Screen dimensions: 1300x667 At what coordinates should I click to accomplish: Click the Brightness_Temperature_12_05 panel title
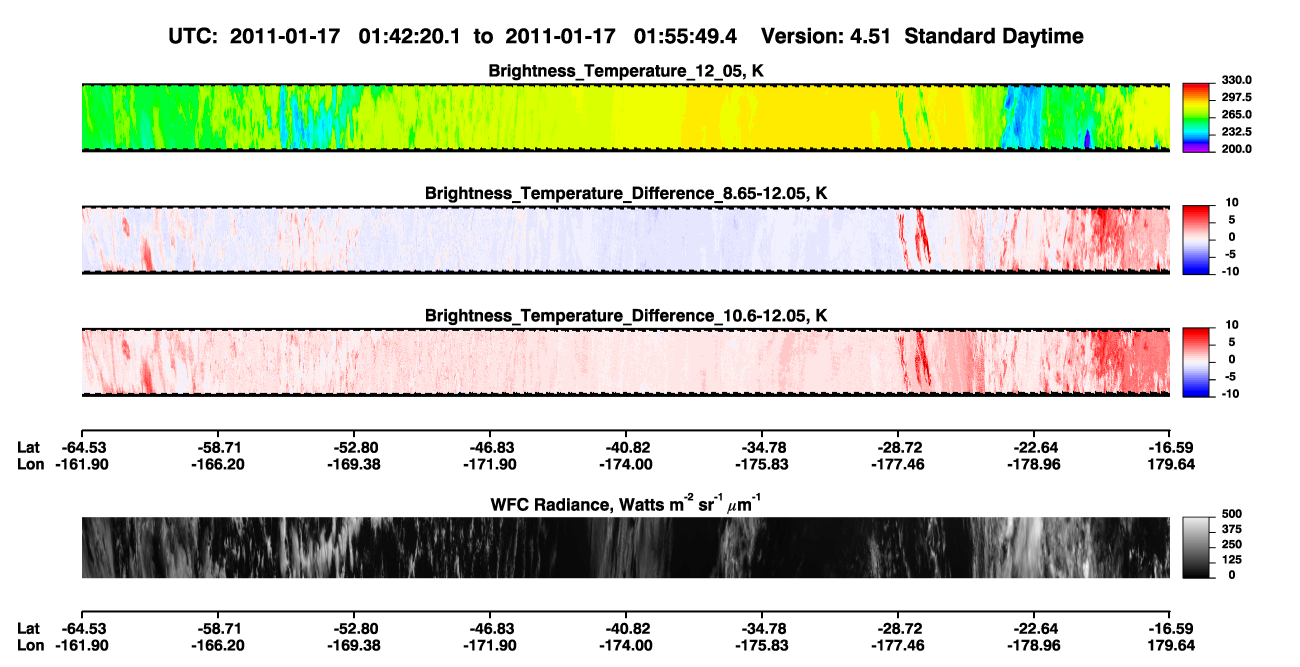[x=626, y=71]
